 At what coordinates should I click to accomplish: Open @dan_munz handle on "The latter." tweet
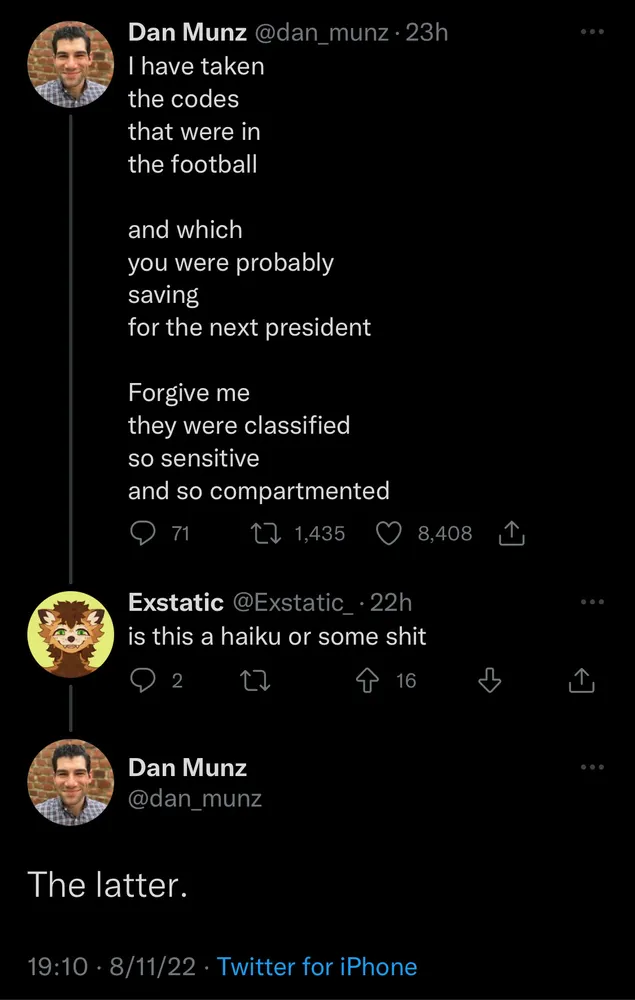pos(195,797)
